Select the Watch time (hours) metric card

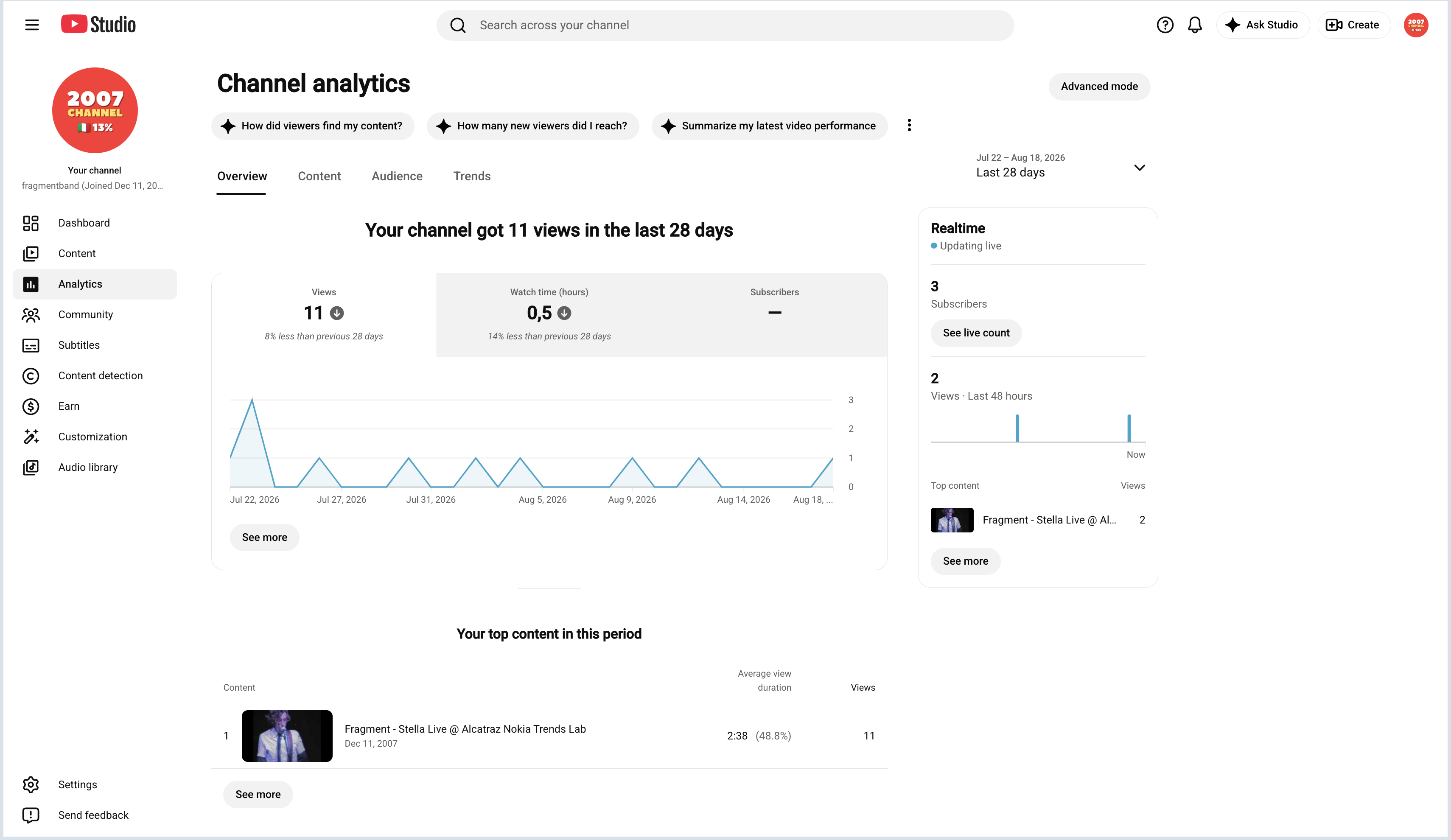pyautogui.click(x=549, y=314)
